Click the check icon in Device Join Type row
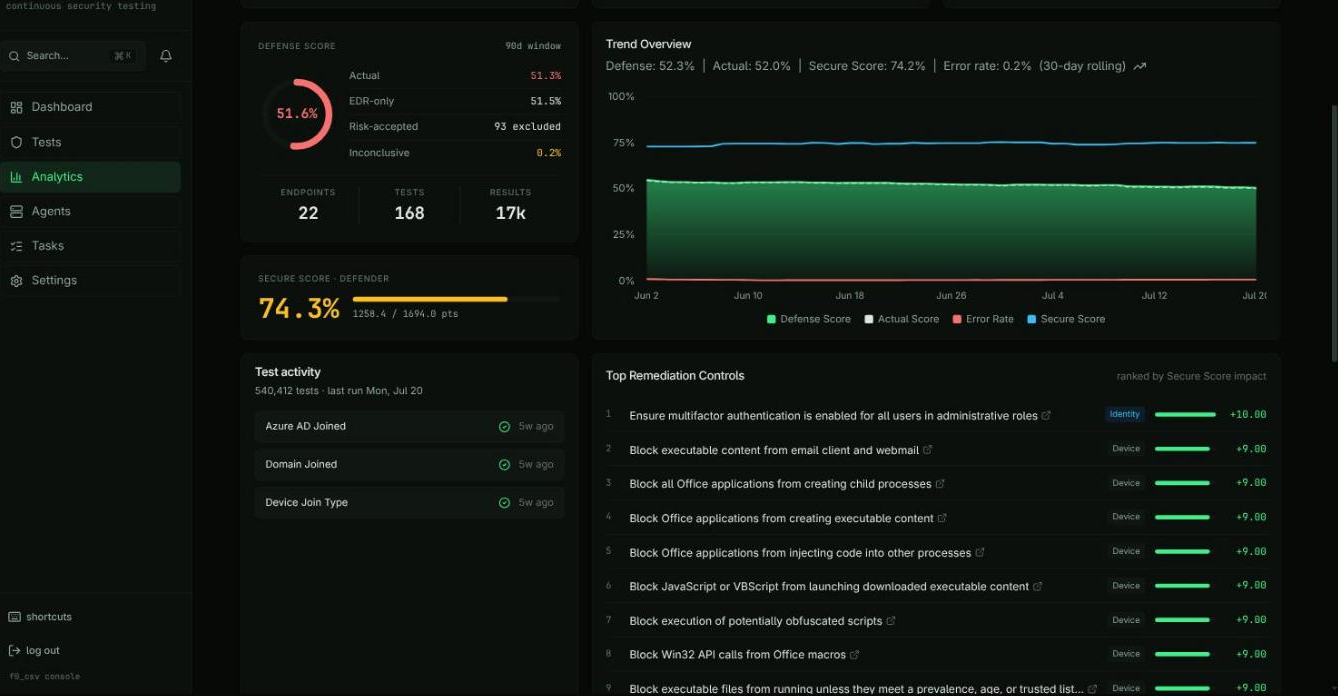1338x696 pixels. click(x=505, y=503)
